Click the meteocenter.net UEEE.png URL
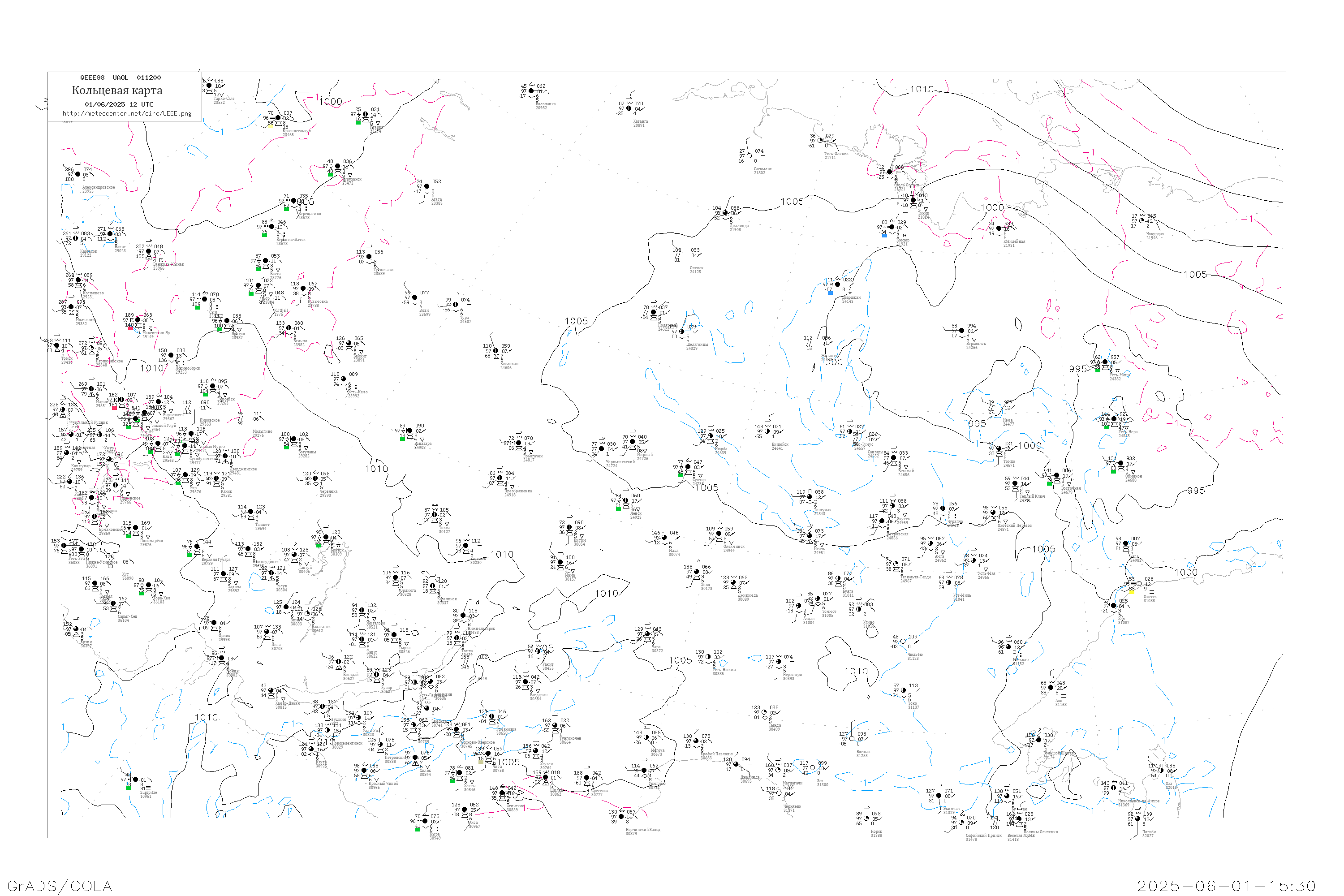Image resolution: width=1344 pixels, height=896 pixels. (127, 114)
